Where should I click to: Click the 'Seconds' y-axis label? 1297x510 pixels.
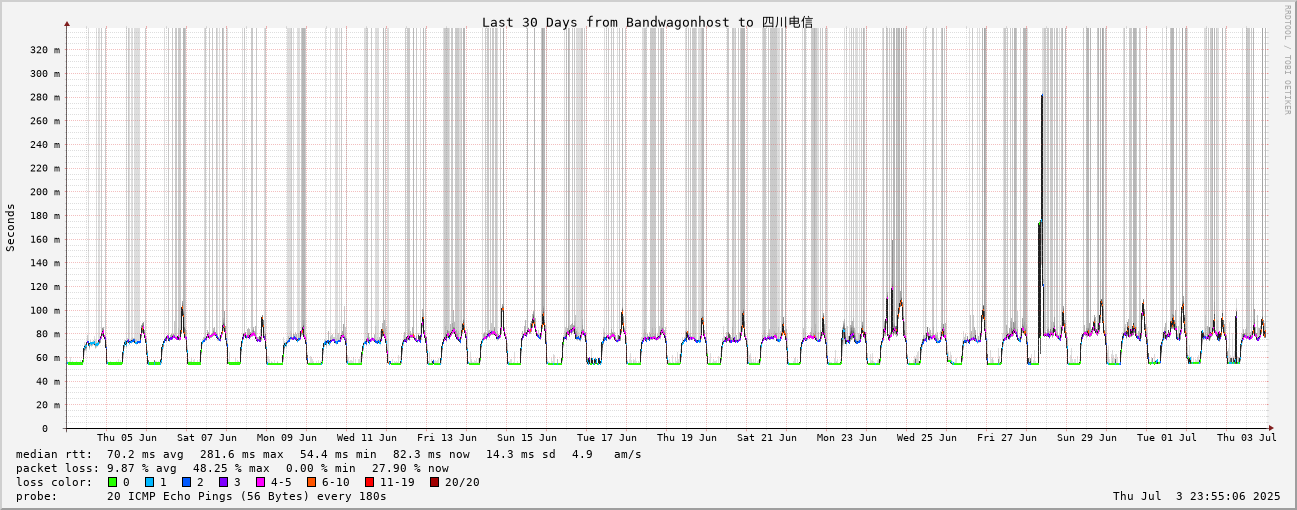11,227
